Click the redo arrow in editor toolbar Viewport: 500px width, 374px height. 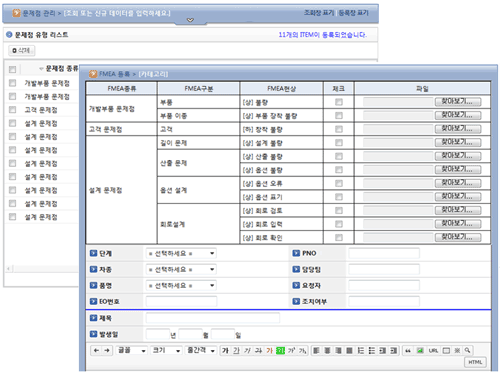point(107,350)
